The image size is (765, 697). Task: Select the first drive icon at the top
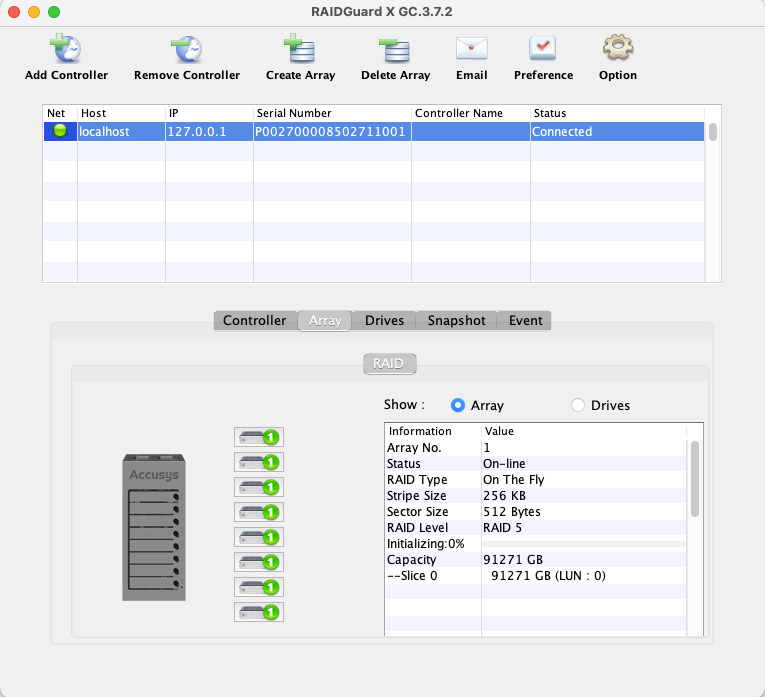coord(259,437)
